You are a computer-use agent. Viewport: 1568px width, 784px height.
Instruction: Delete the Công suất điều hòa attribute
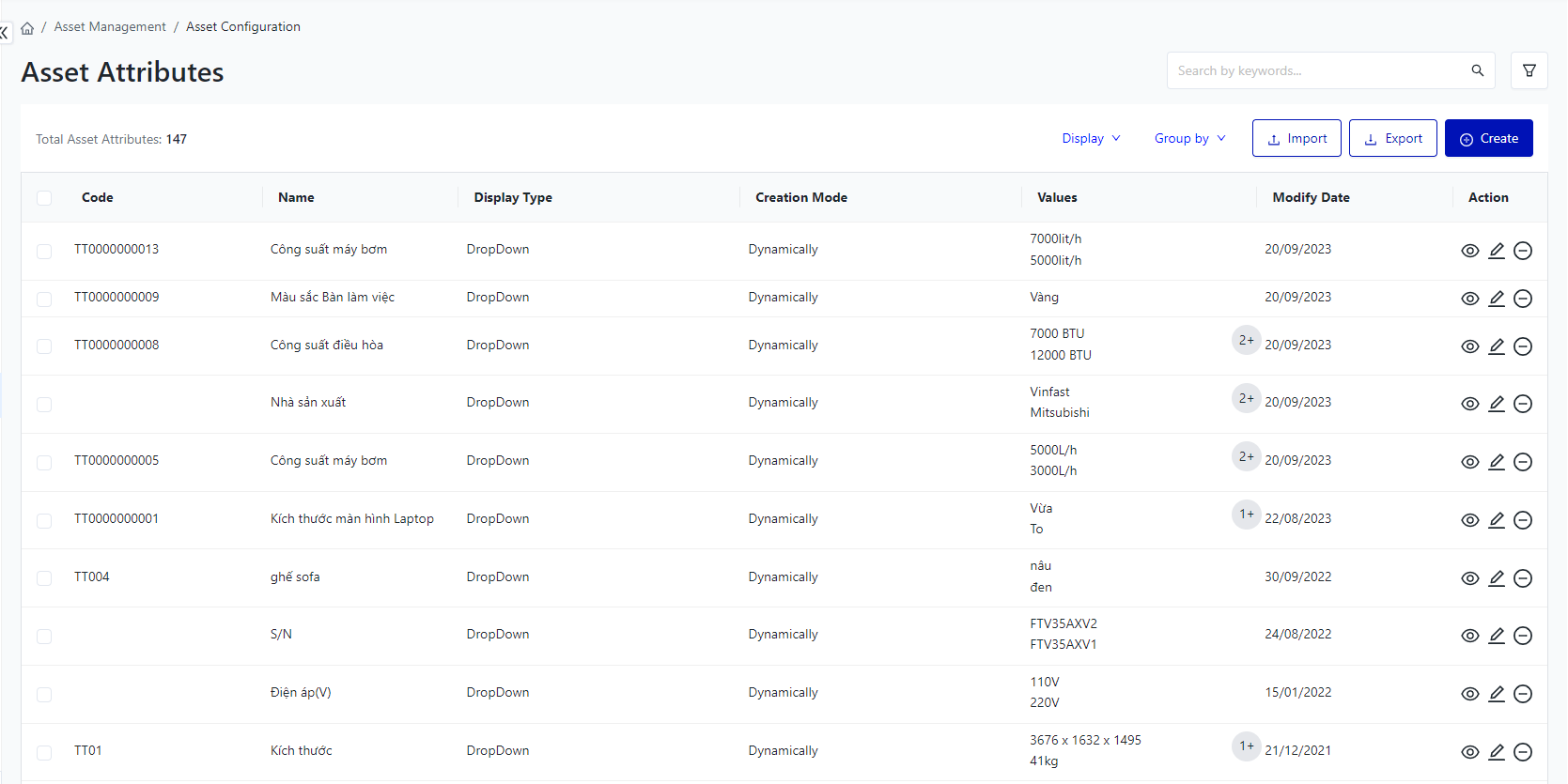click(x=1523, y=346)
